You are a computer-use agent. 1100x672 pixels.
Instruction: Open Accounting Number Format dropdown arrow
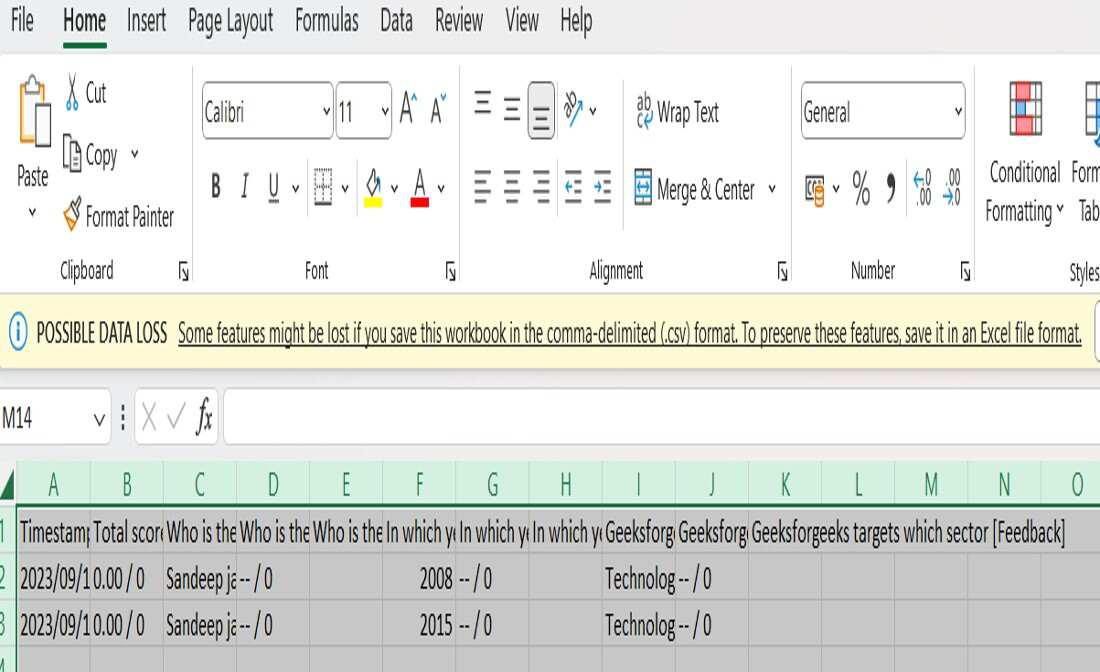pyautogui.click(x=836, y=188)
